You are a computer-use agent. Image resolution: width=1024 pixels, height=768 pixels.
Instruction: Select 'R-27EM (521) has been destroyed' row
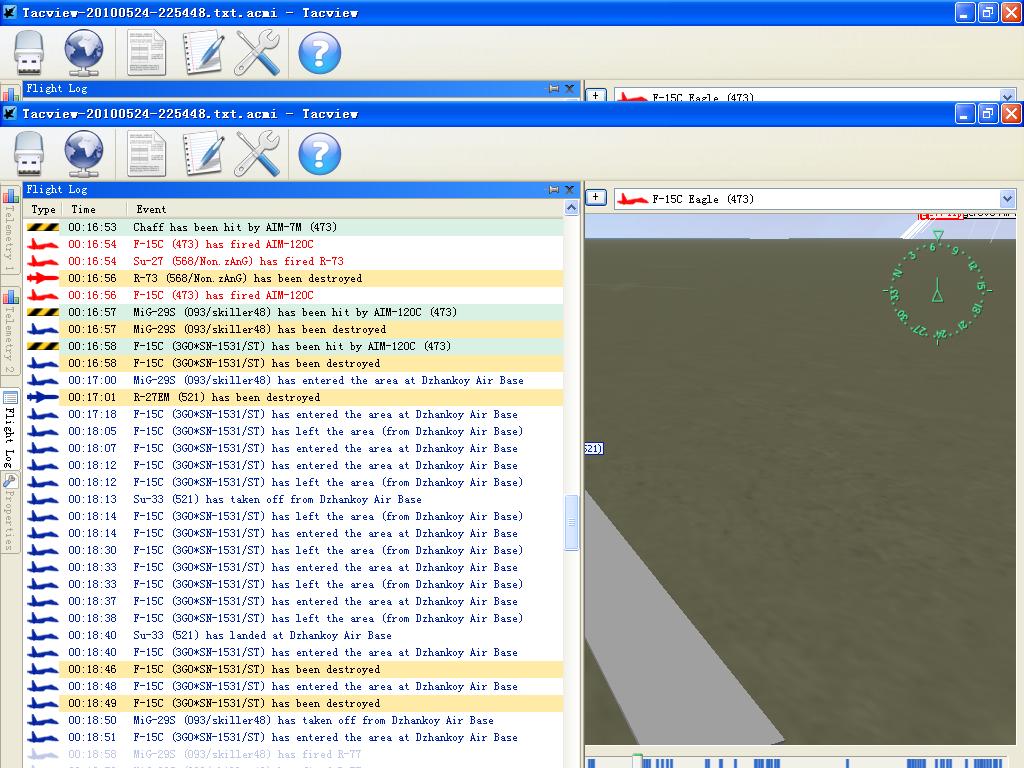point(294,397)
